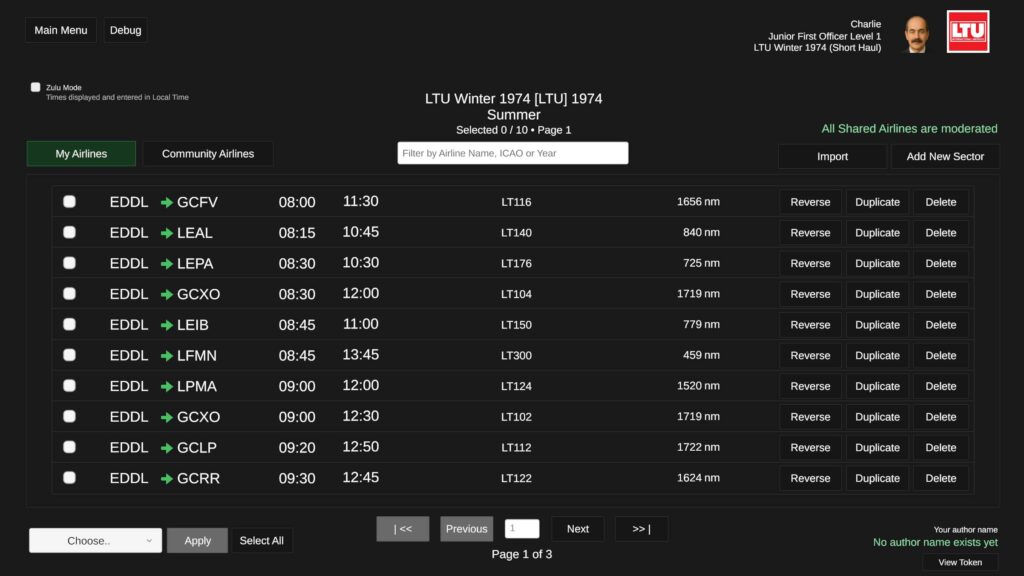Click the green arrow in the LFMN row

point(167,356)
